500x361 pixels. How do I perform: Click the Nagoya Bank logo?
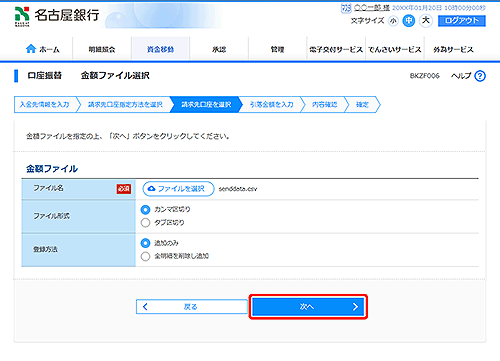pyautogui.click(x=57, y=16)
